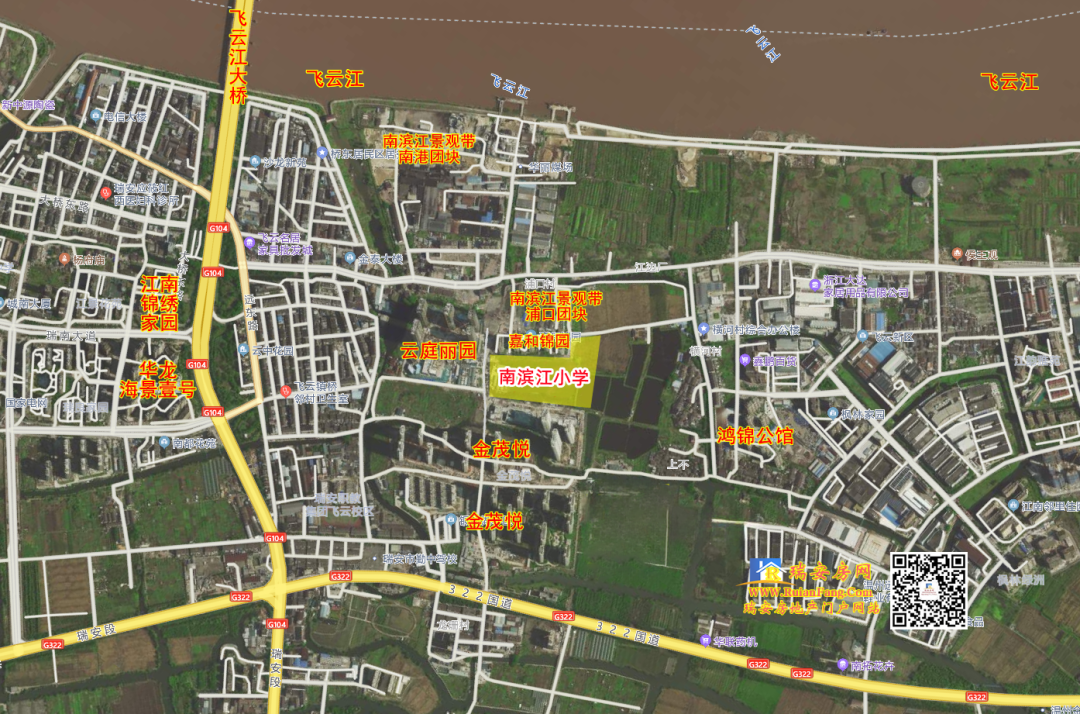Click the 电信大楼 building marker icon
The width and height of the screenshot is (1080, 714).
coord(96,116)
